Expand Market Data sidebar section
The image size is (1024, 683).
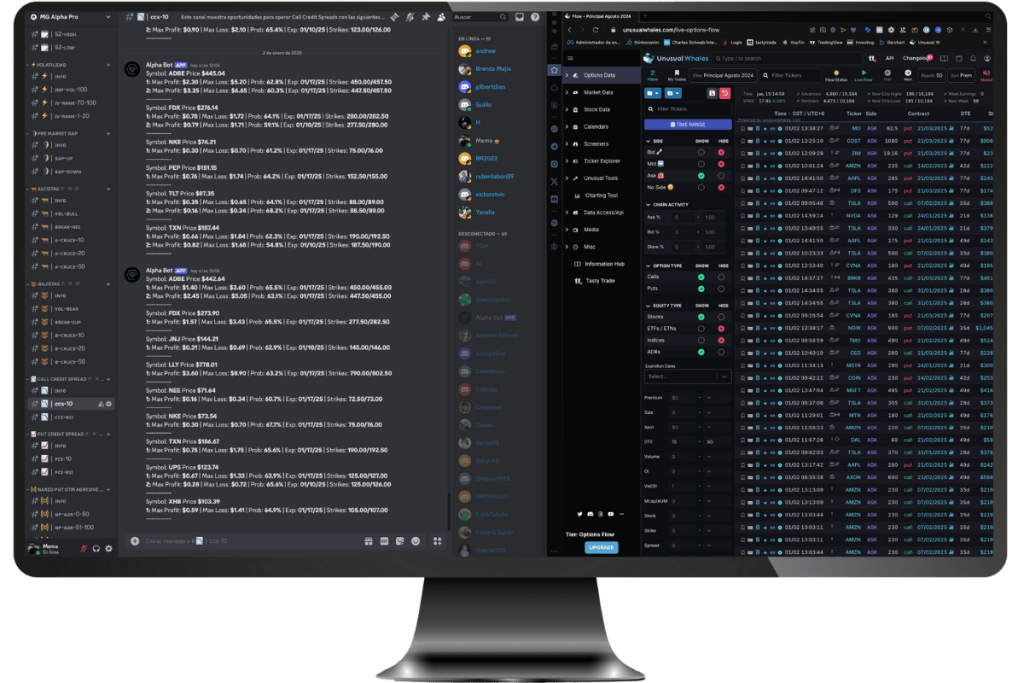pos(599,92)
